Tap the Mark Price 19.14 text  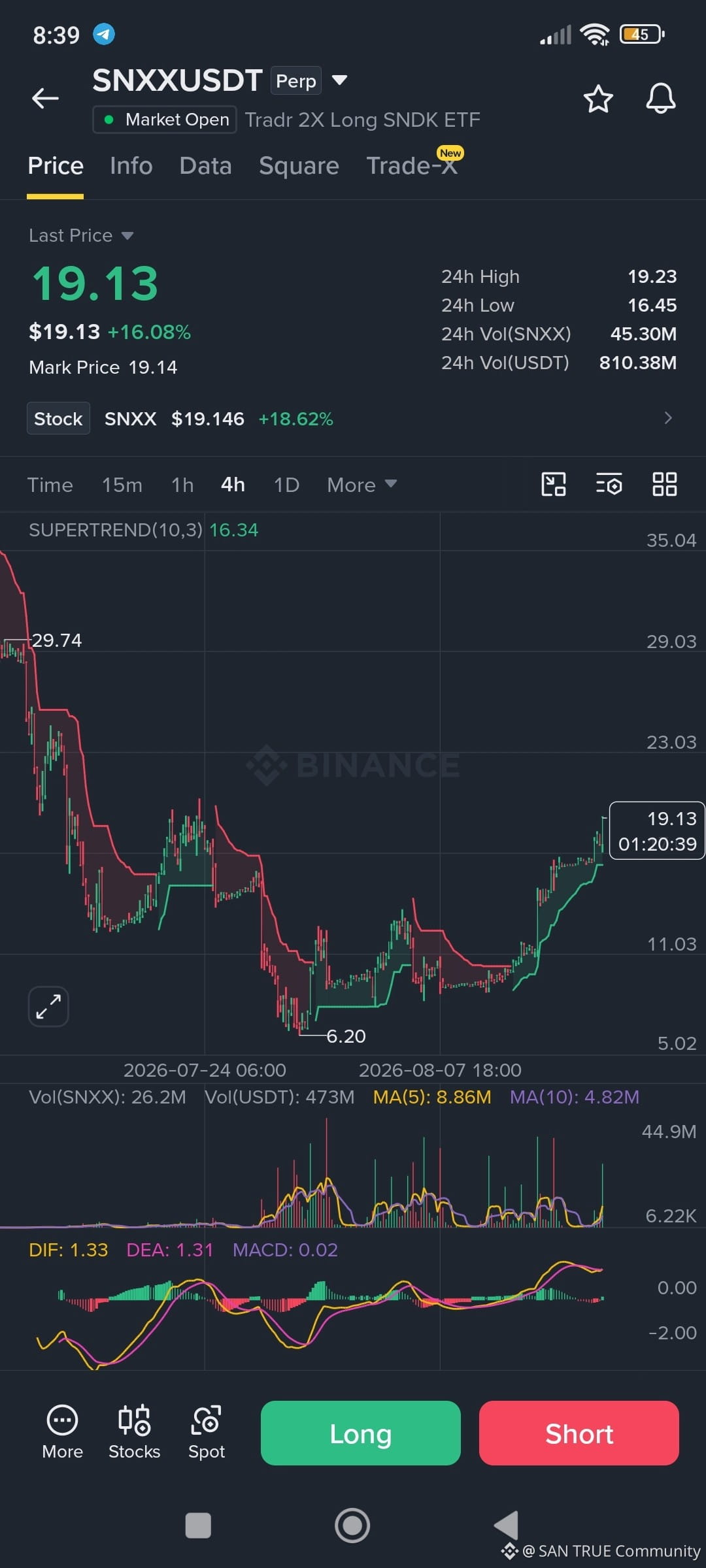(103, 368)
